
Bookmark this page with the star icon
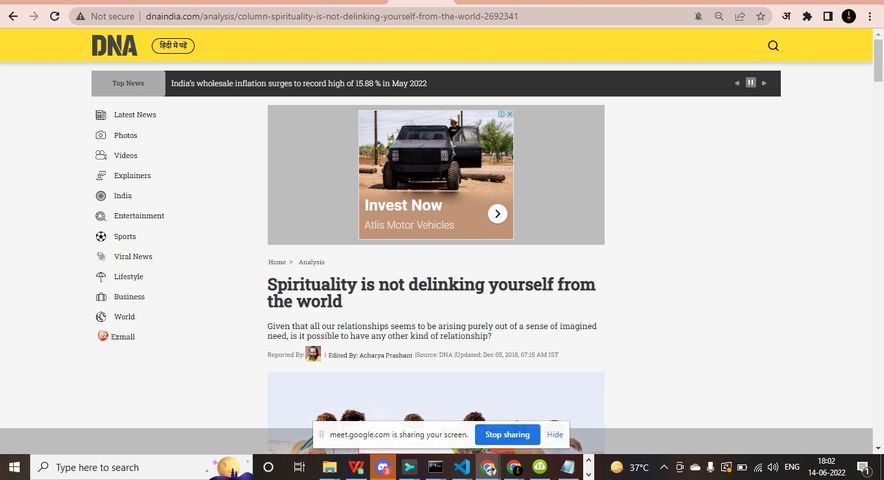[761, 16]
